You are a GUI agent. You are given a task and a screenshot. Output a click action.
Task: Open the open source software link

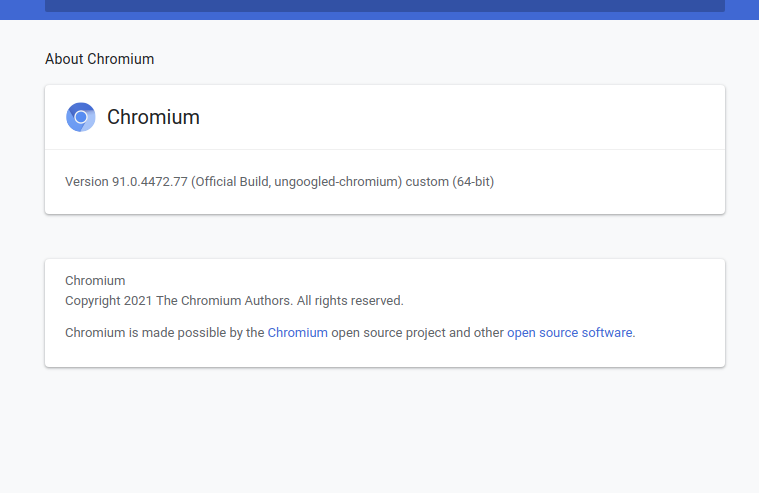click(570, 333)
